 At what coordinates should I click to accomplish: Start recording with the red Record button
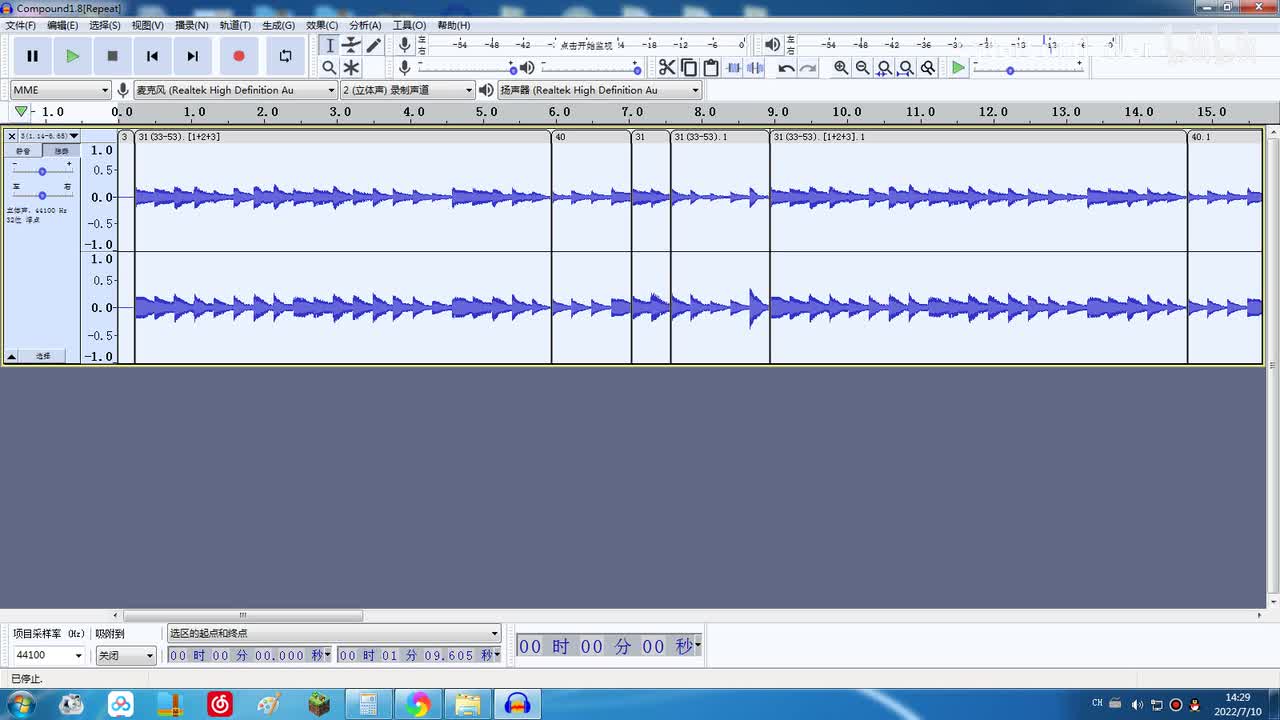[x=238, y=56]
